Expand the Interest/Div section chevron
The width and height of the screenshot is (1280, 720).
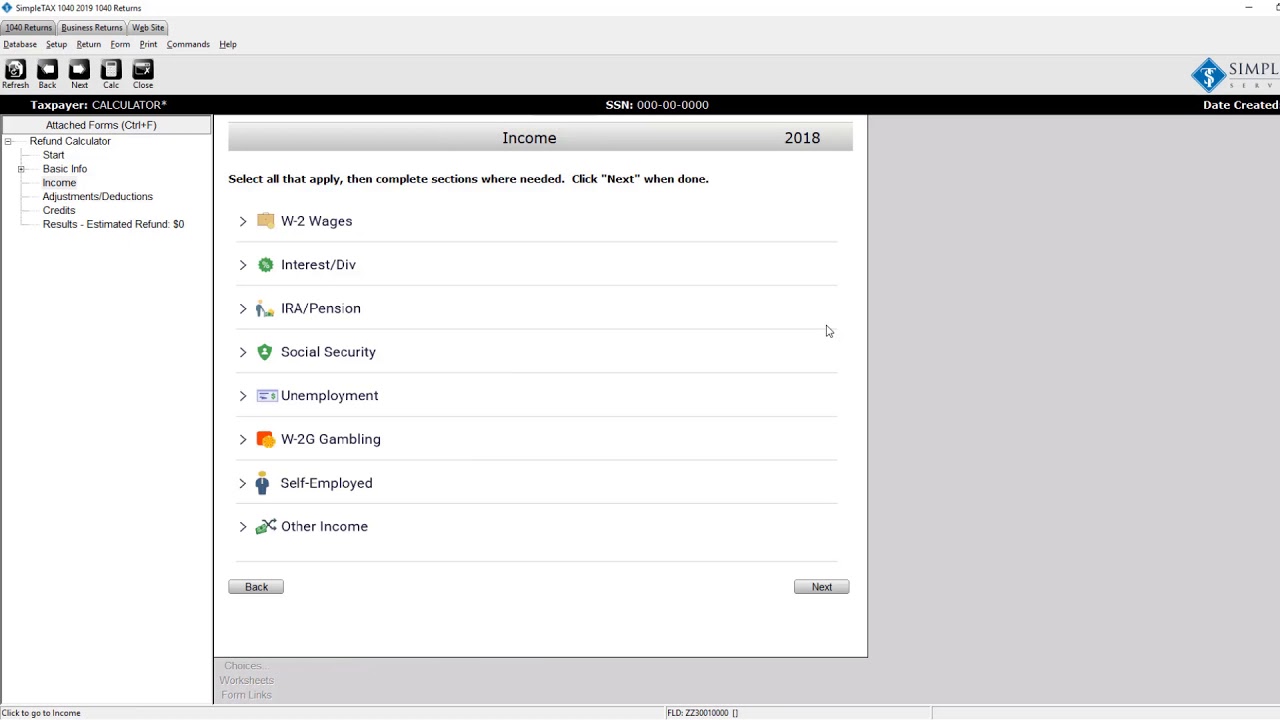[242, 265]
